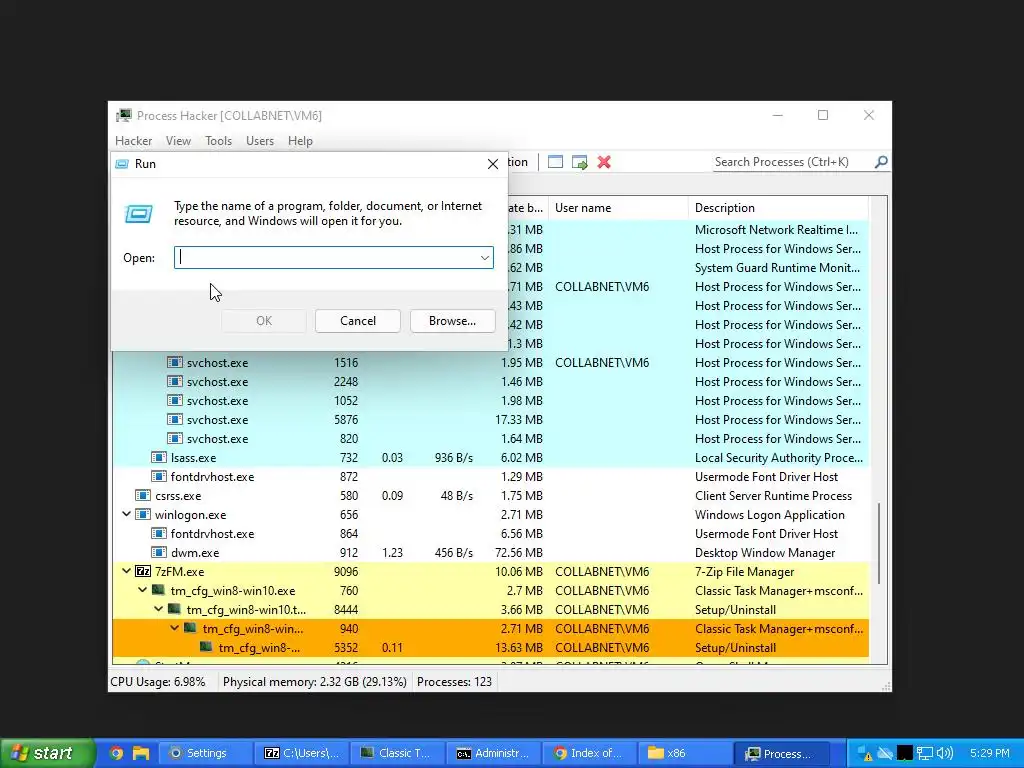The image size is (1024, 768).
Task: Open the View menu
Action: click(x=178, y=141)
